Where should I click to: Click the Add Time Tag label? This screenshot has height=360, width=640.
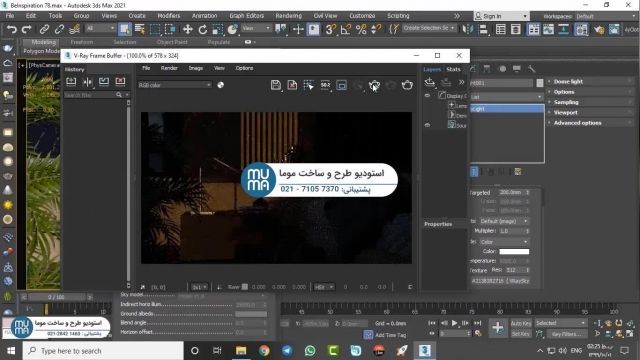pyautogui.click(x=390, y=335)
